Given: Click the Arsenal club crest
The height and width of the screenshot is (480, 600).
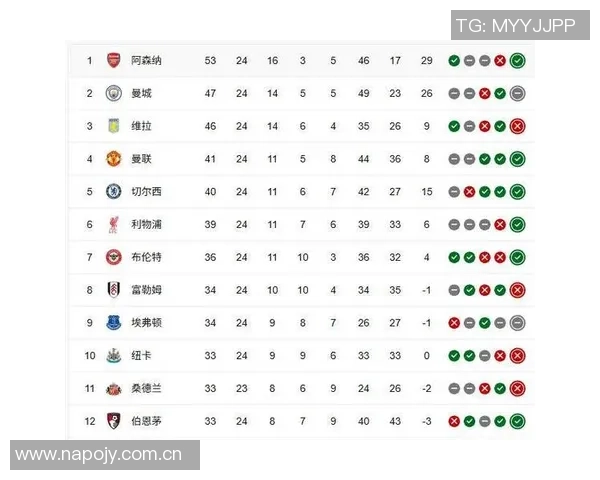Looking at the screenshot, I should (113, 61).
